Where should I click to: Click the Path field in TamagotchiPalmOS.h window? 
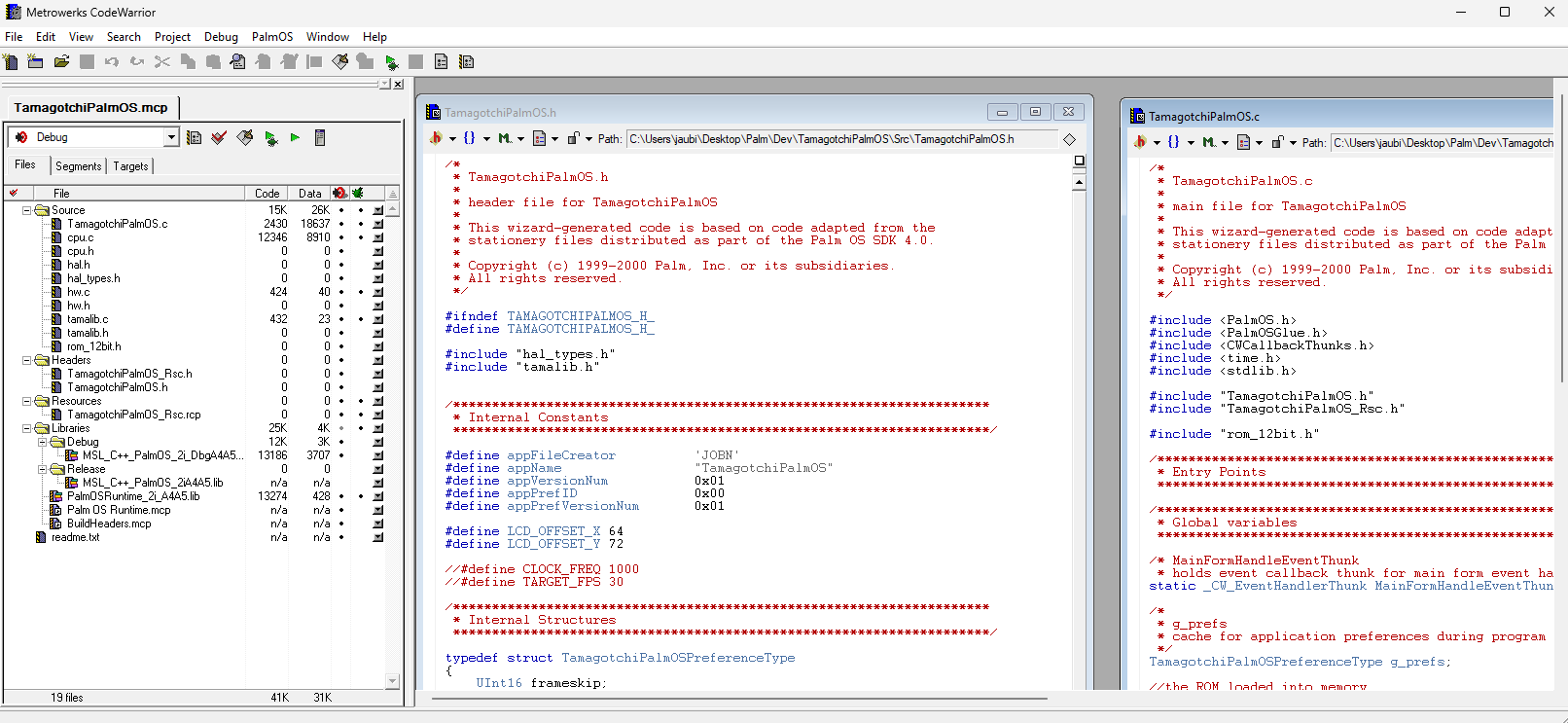coord(841,139)
